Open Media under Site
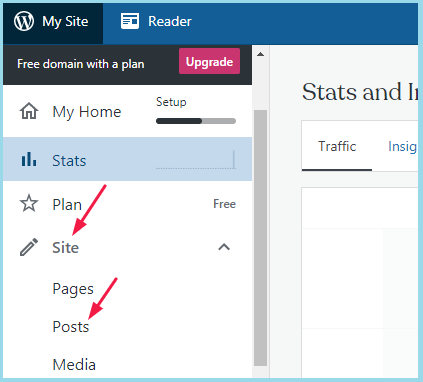Screen dimensions: 423x382 [x=74, y=365]
